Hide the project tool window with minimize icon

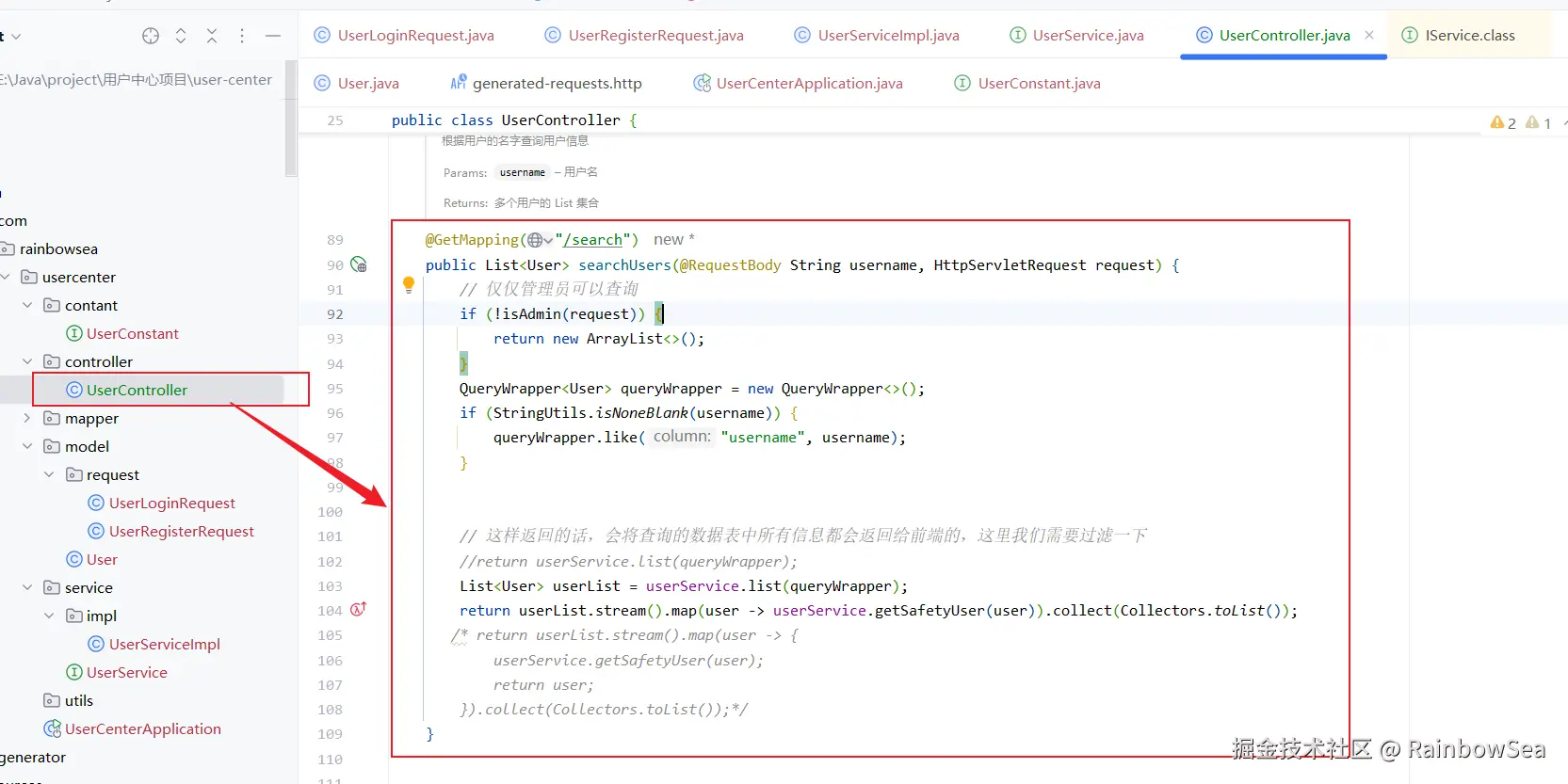[x=273, y=36]
